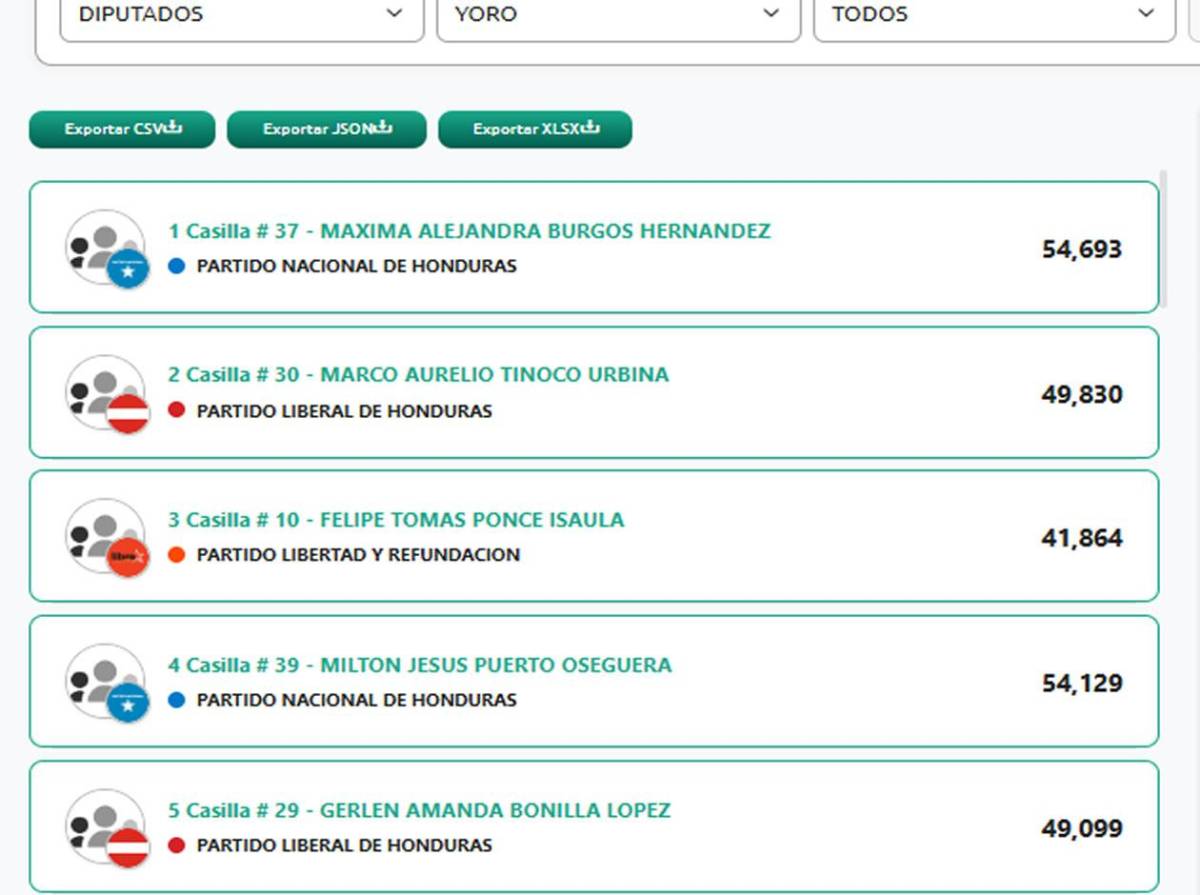
Task: Click Milton Puerto's avatar icon
Action: point(104,678)
